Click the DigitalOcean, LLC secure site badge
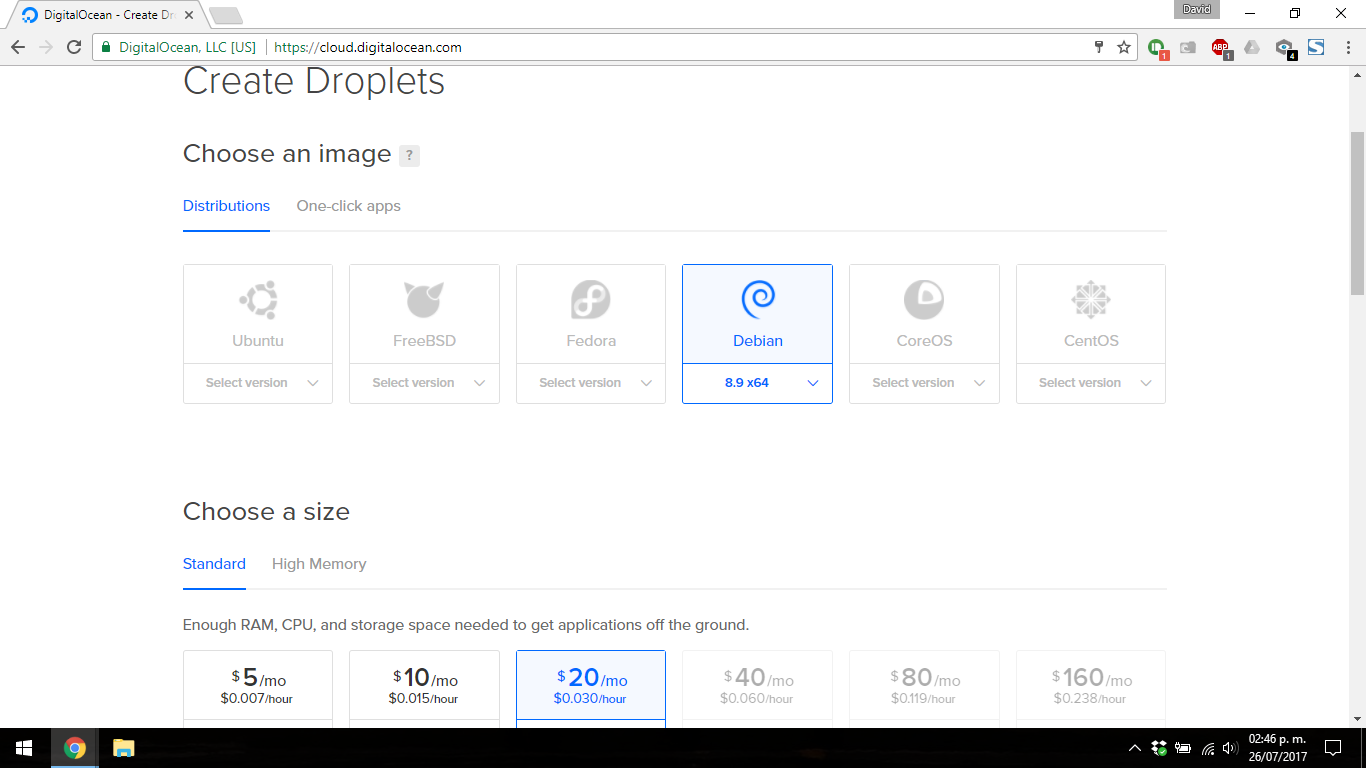The height and width of the screenshot is (768, 1366). click(179, 47)
